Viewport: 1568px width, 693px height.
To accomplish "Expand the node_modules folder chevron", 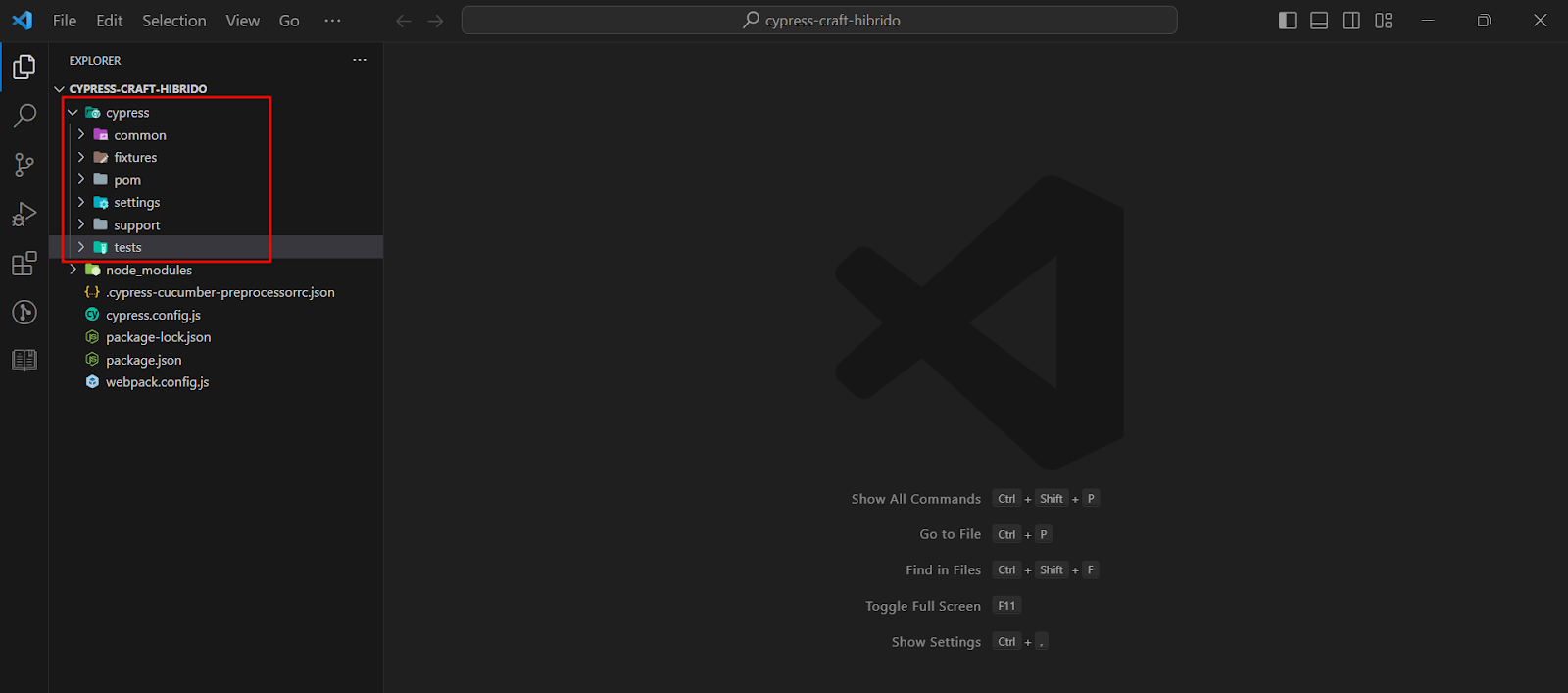I will point(73,270).
